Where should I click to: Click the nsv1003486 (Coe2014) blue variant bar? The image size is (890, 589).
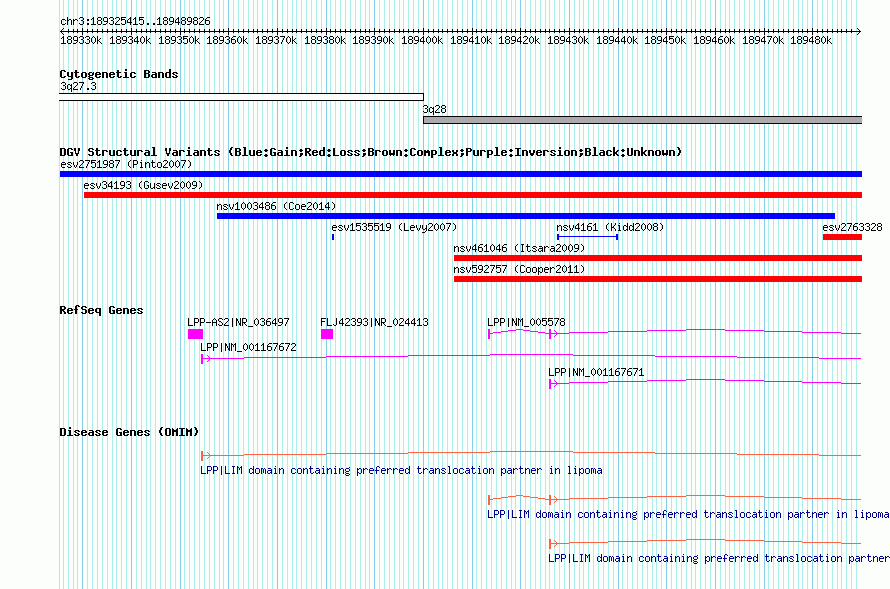526,216
